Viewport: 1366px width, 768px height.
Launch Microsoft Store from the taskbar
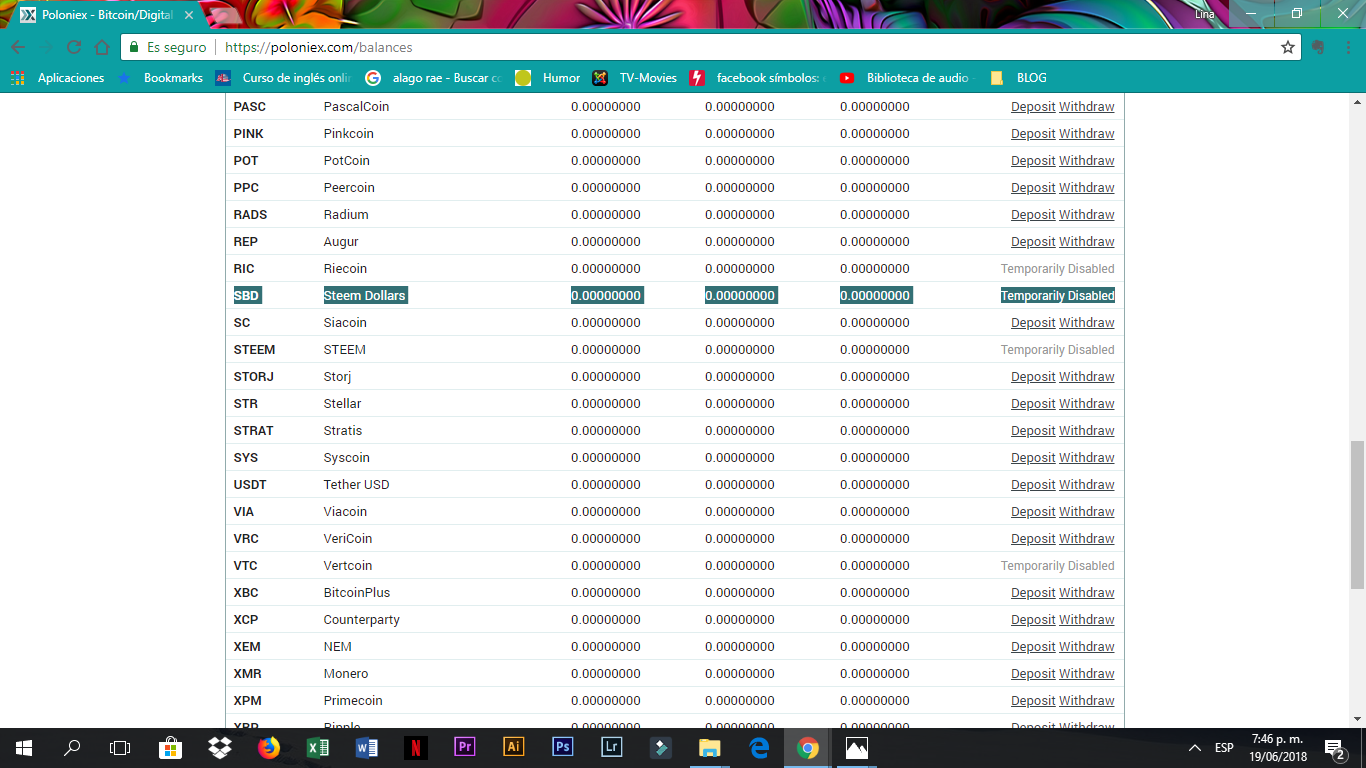(x=171, y=748)
